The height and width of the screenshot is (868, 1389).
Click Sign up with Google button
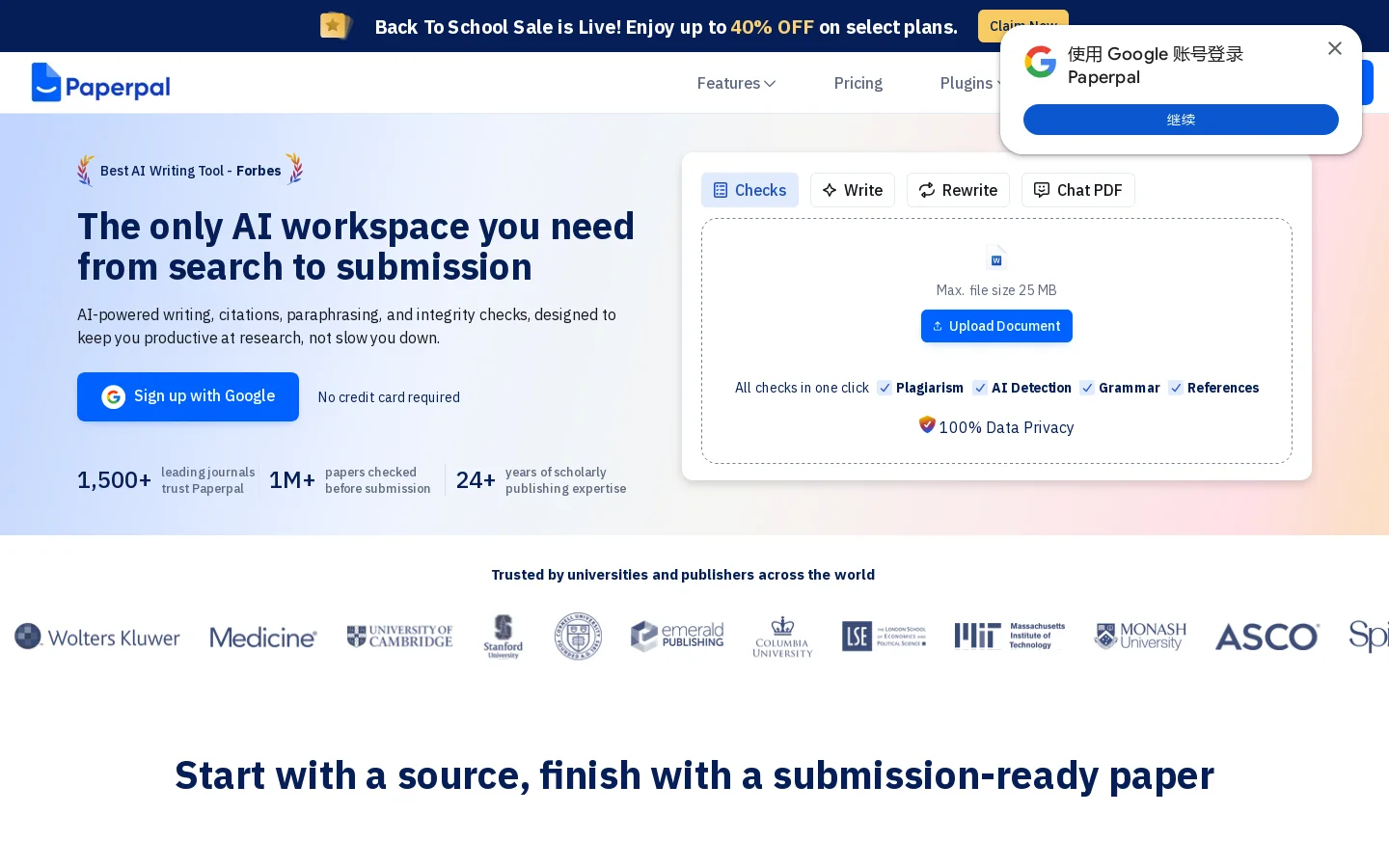point(188,396)
